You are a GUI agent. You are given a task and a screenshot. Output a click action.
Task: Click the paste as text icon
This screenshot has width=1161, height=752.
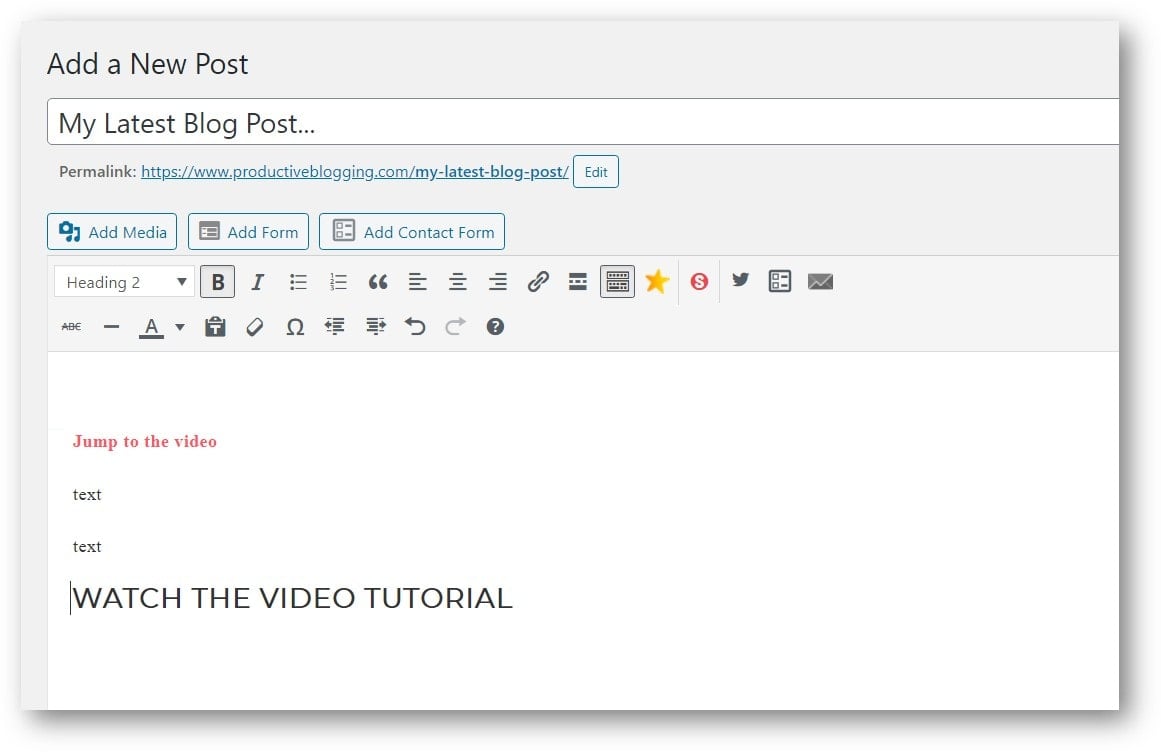[215, 326]
